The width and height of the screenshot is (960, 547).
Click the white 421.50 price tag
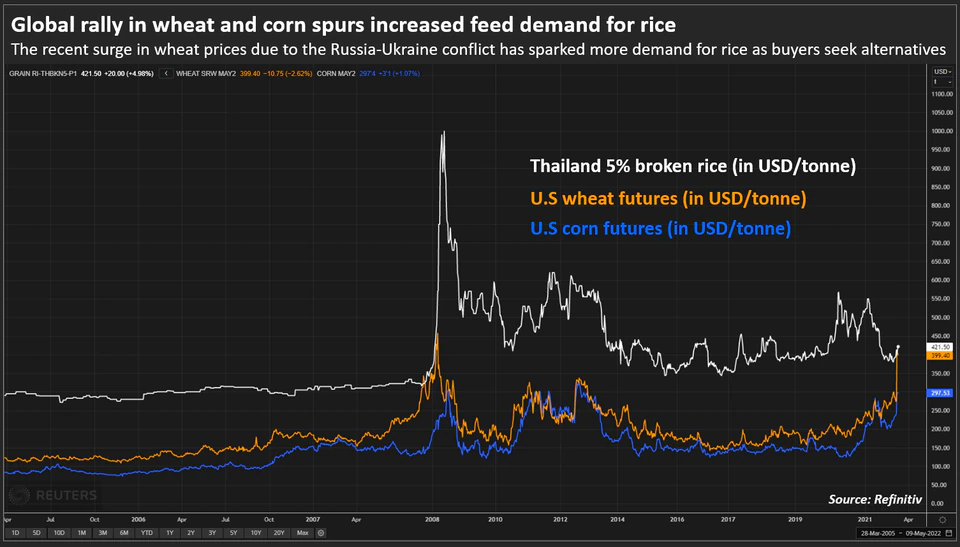940,347
